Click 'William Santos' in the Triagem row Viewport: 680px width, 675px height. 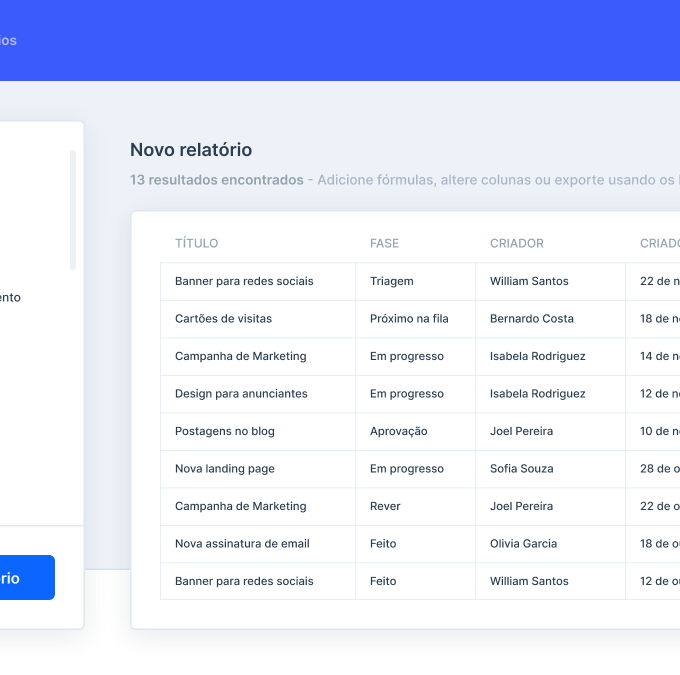(x=550, y=282)
